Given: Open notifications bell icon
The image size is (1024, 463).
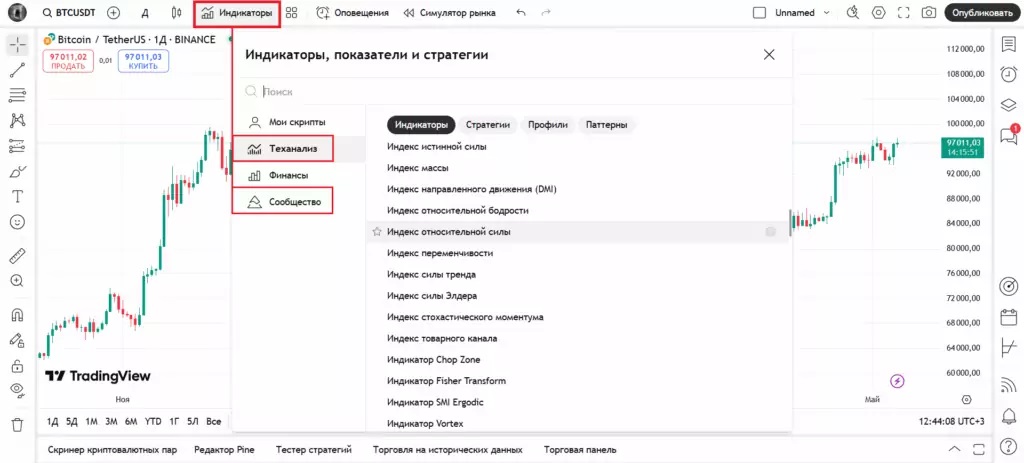Looking at the screenshot, I should [1009, 417].
